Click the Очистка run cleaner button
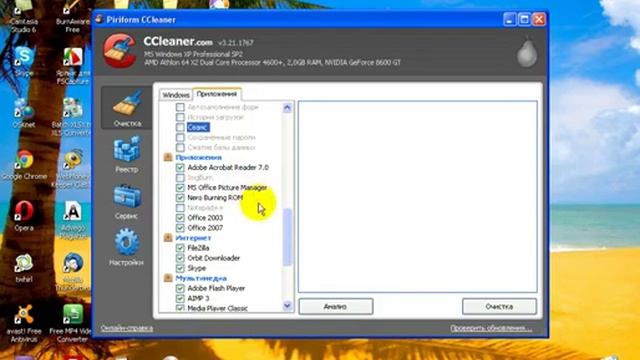This screenshot has width=640, height=360. (499, 307)
